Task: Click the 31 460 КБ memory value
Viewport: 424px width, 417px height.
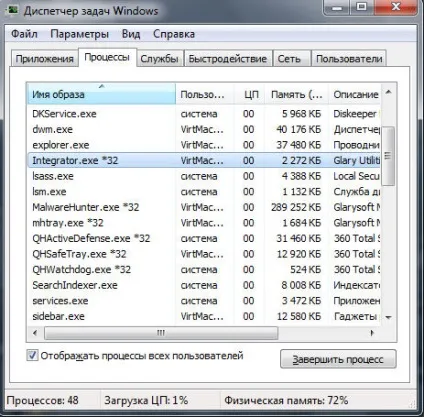Action: (x=298, y=238)
